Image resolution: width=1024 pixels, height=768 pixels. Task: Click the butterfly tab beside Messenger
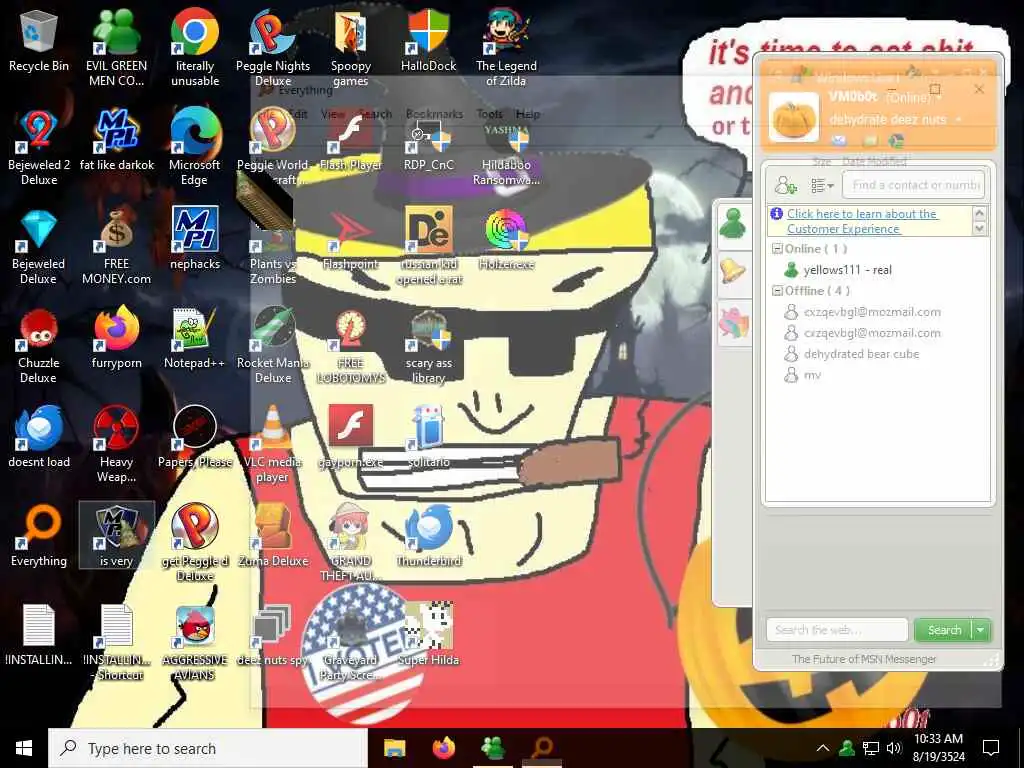(733, 323)
